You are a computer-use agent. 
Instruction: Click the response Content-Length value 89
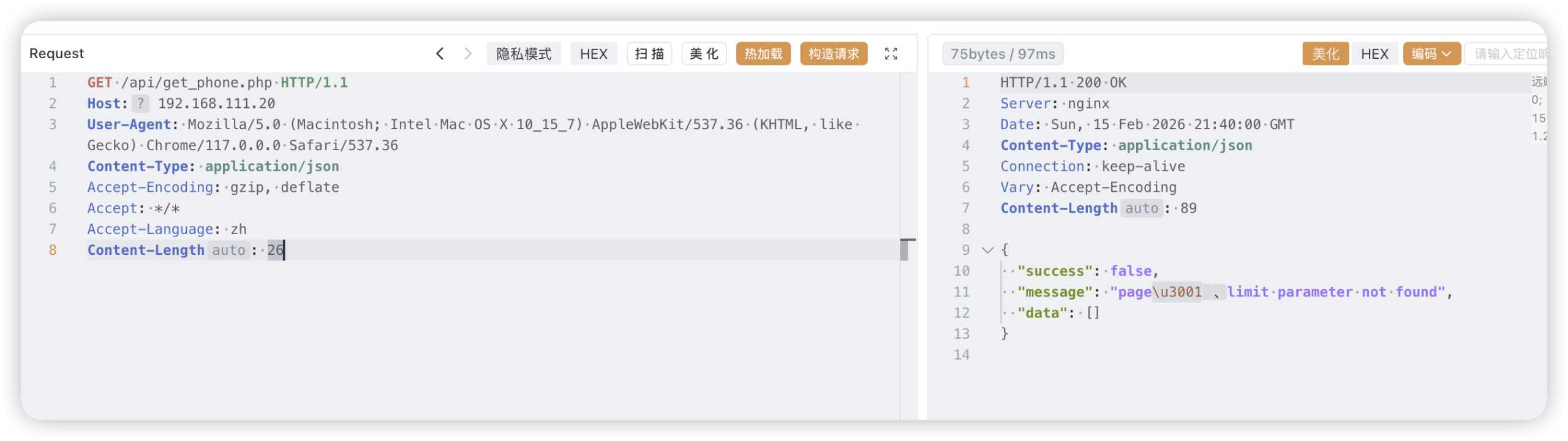coord(1188,208)
